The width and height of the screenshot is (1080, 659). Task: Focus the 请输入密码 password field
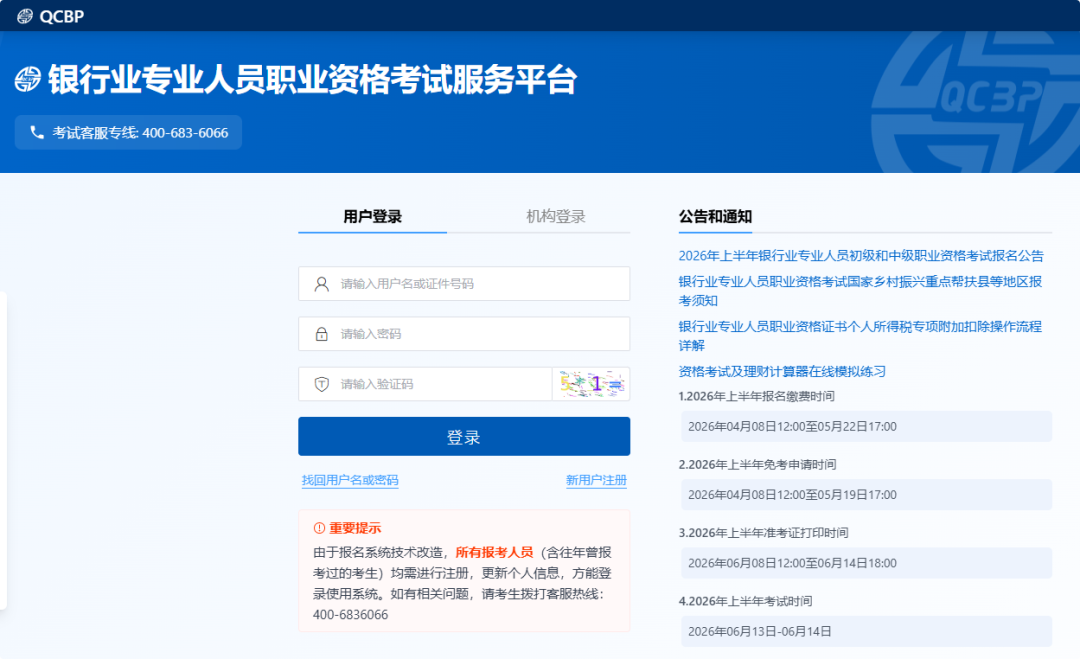pyautogui.click(x=480, y=334)
